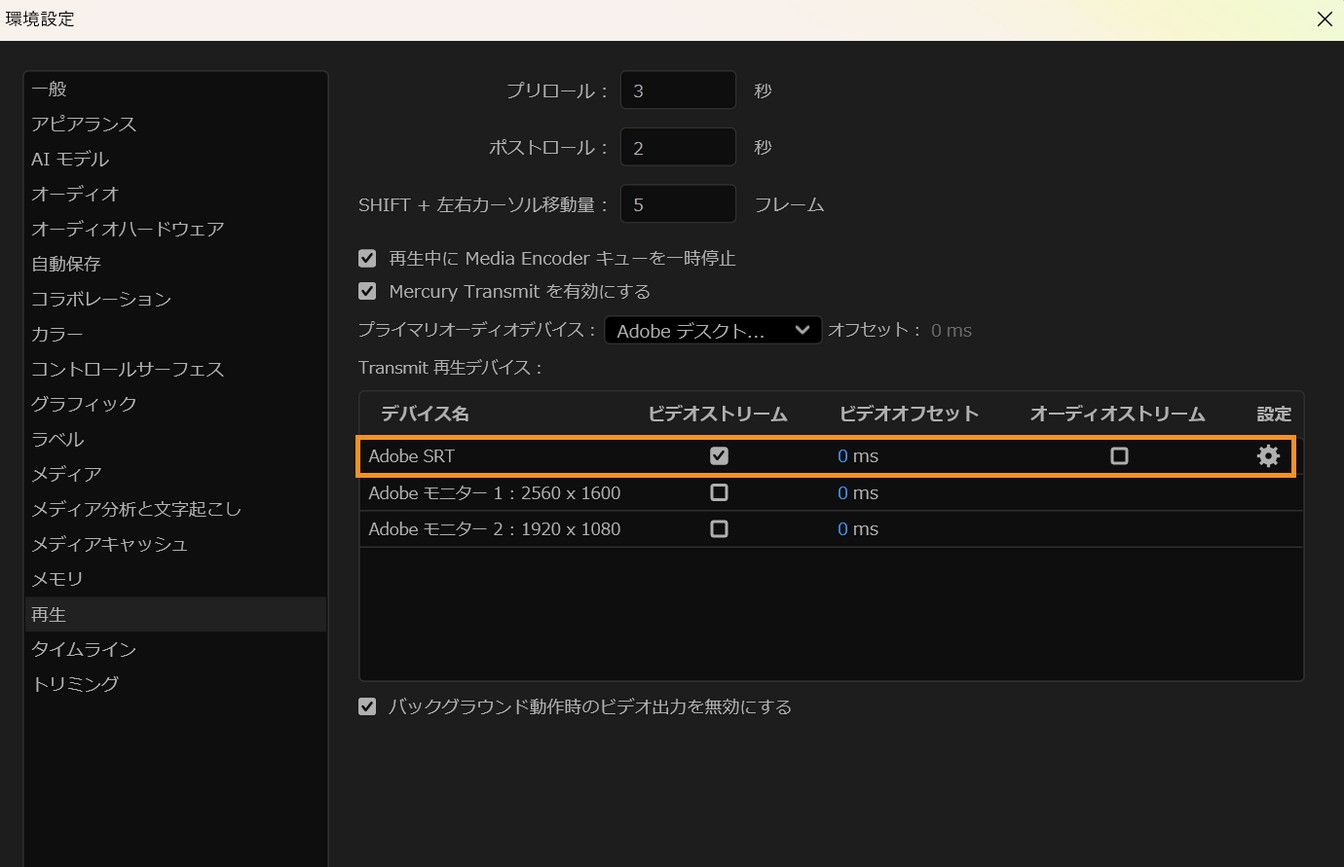Open the プライマリオーディオデバイス dropdown
This screenshot has height=867, width=1344.
click(x=712, y=330)
